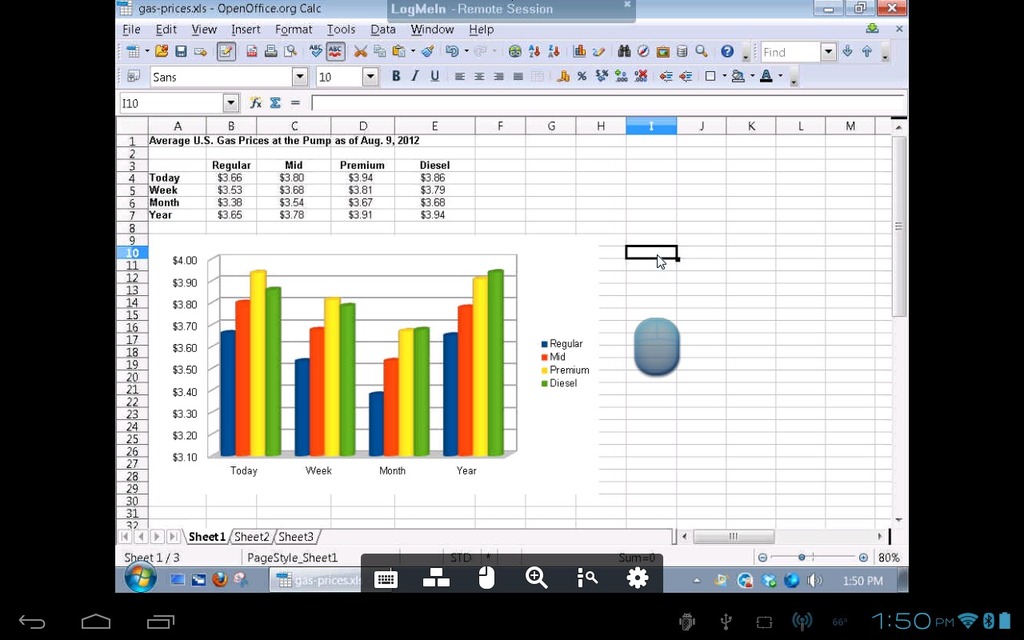Toggle bold formatting
1024x640 pixels.
(396, 76)
